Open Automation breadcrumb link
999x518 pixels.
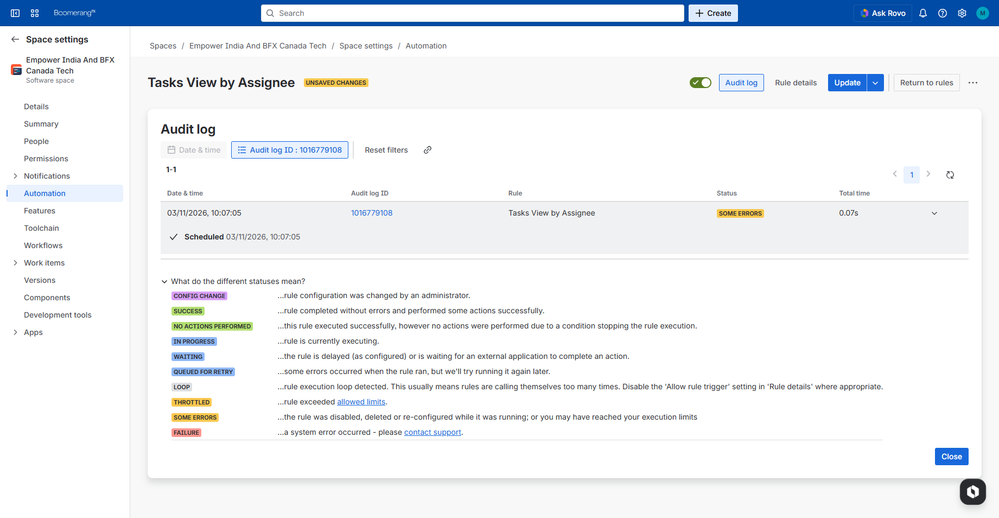[x=426, y=46]
